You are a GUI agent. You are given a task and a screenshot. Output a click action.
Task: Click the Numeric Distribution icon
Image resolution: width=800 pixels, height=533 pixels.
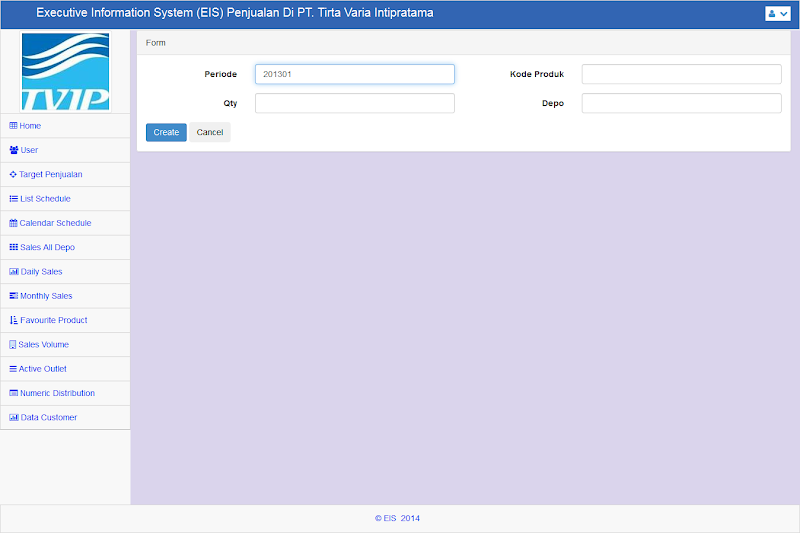[x=13, y=393]
